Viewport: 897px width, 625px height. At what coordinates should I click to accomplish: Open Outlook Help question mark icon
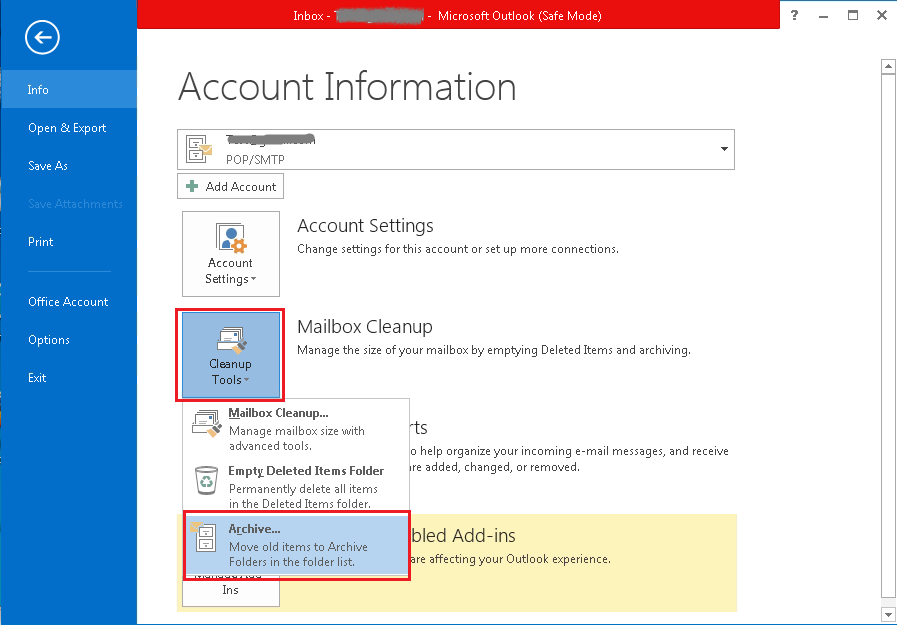click(794, 15)
